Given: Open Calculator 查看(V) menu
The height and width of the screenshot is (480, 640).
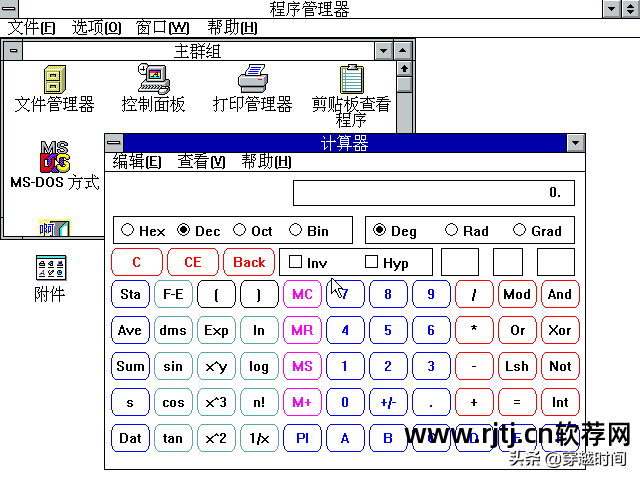Looking at the screenshot, I should pyautogui.click(x=201, y=162).
